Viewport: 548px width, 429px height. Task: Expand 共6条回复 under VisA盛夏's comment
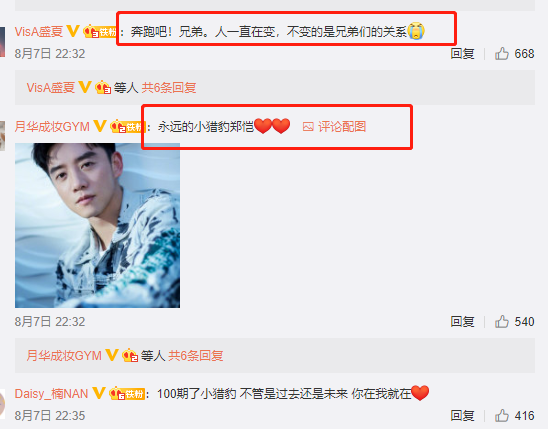(x=168, y=87)
